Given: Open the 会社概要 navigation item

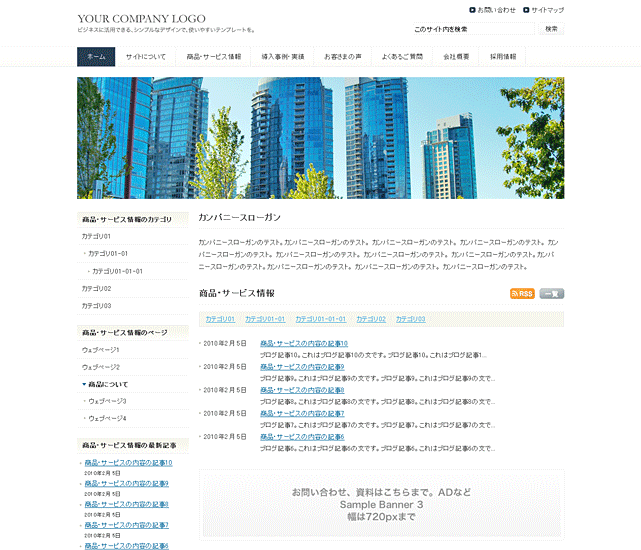Looking at the screenshot, I should 456,57.
